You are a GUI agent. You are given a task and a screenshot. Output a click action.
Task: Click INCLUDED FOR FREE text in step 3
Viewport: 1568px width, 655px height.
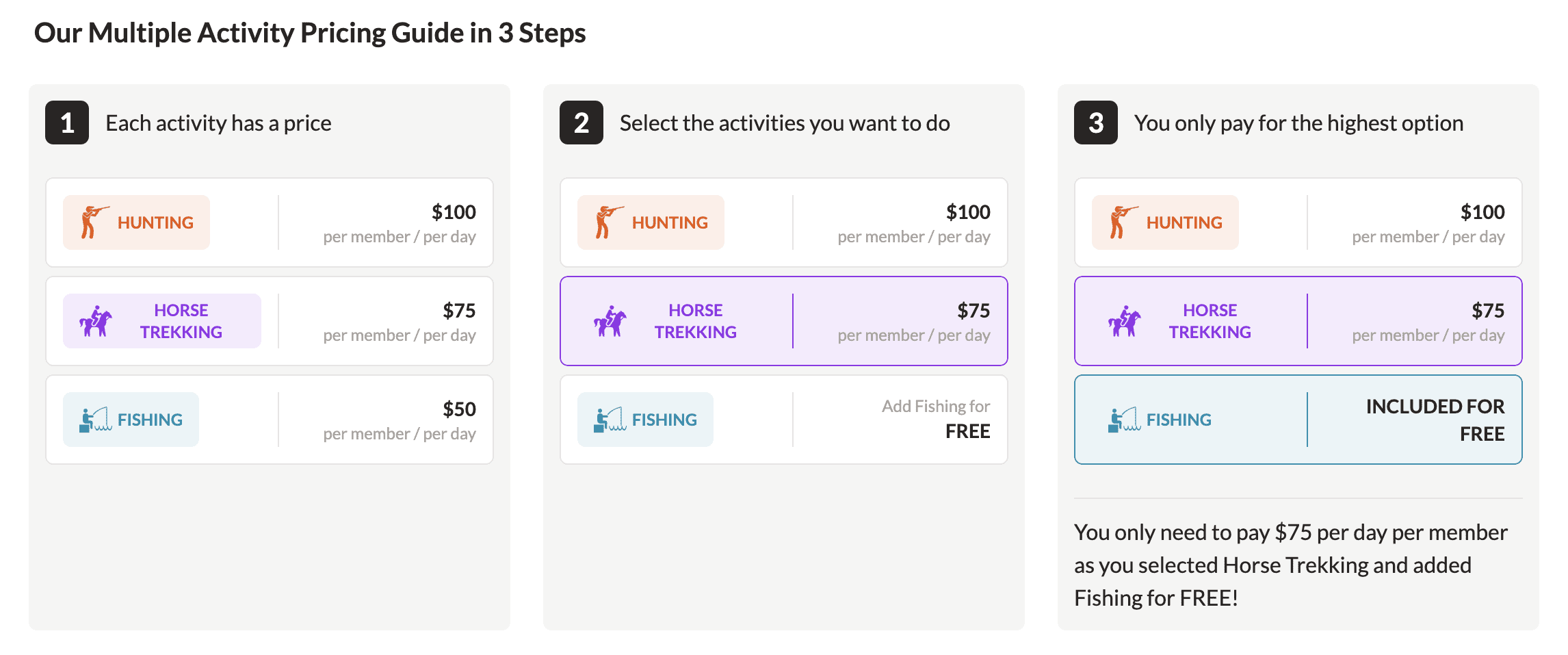pos(1435,420)
